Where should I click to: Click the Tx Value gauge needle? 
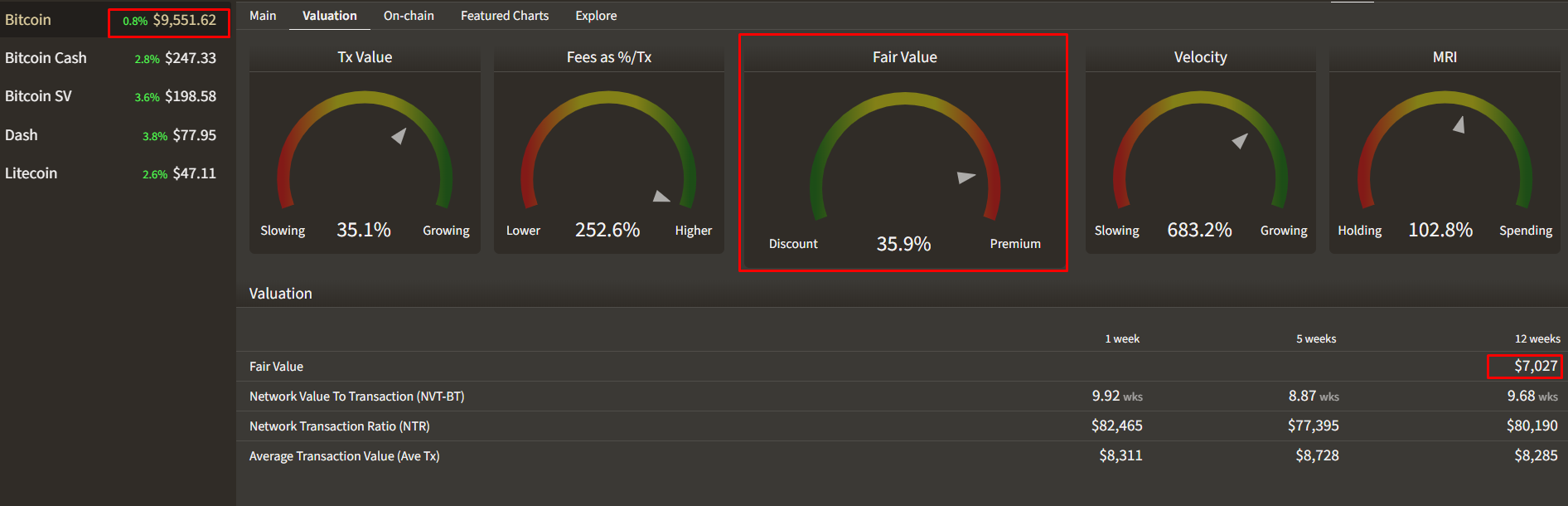click(399, 135)
